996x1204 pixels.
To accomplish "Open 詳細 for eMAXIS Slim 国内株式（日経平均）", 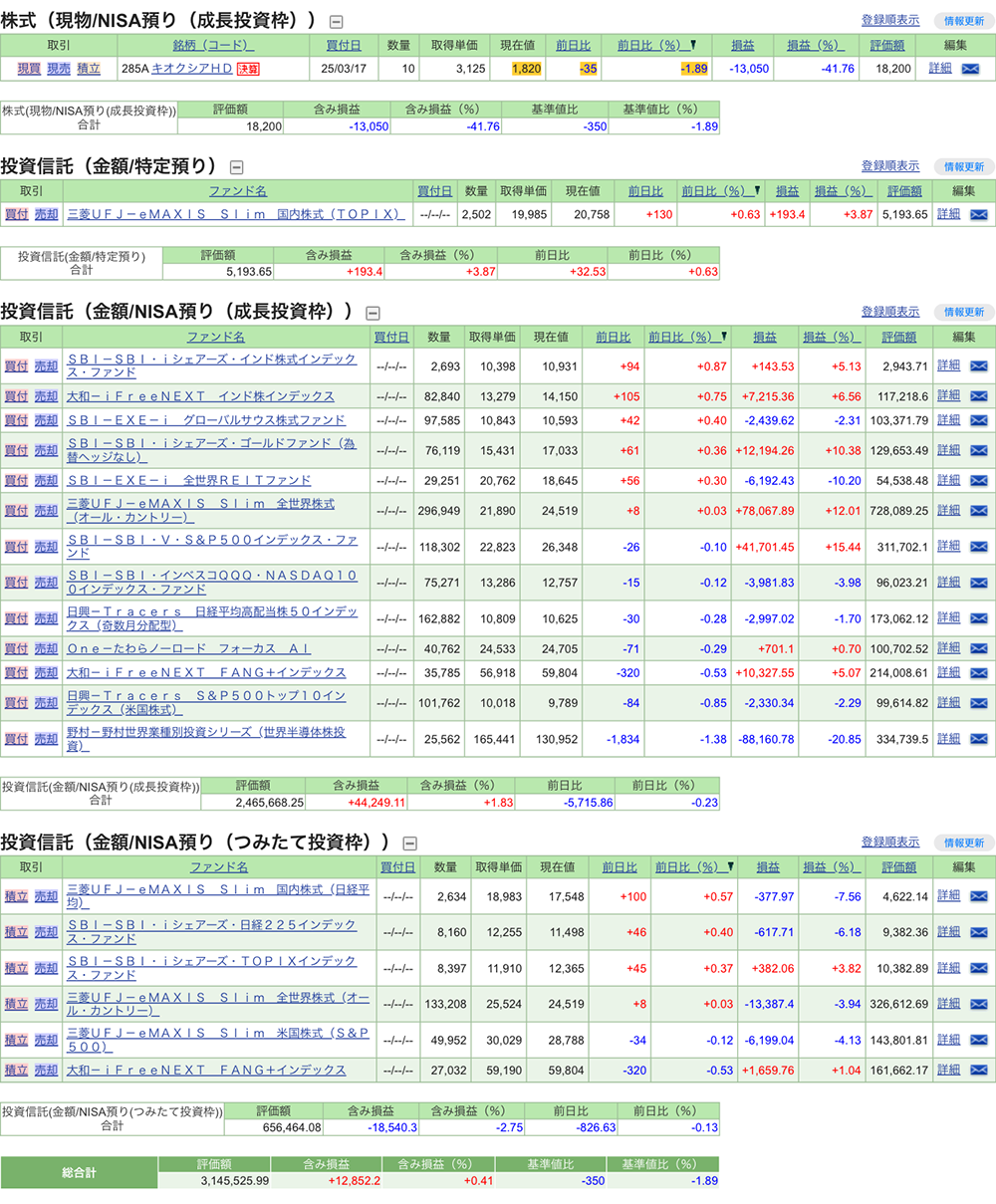I will point(949,896).
